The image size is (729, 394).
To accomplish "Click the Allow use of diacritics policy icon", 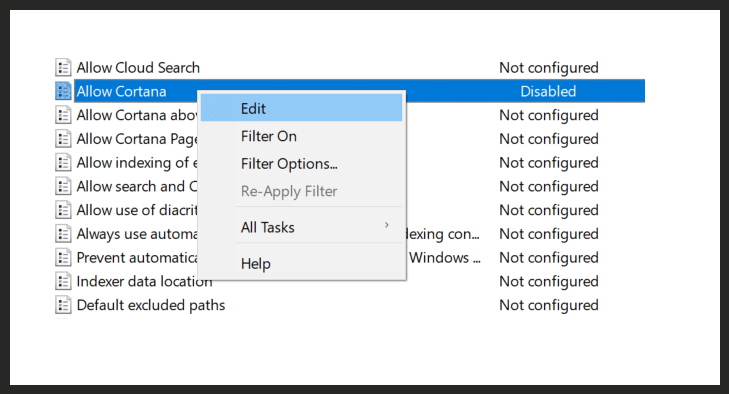I will 63,210.
